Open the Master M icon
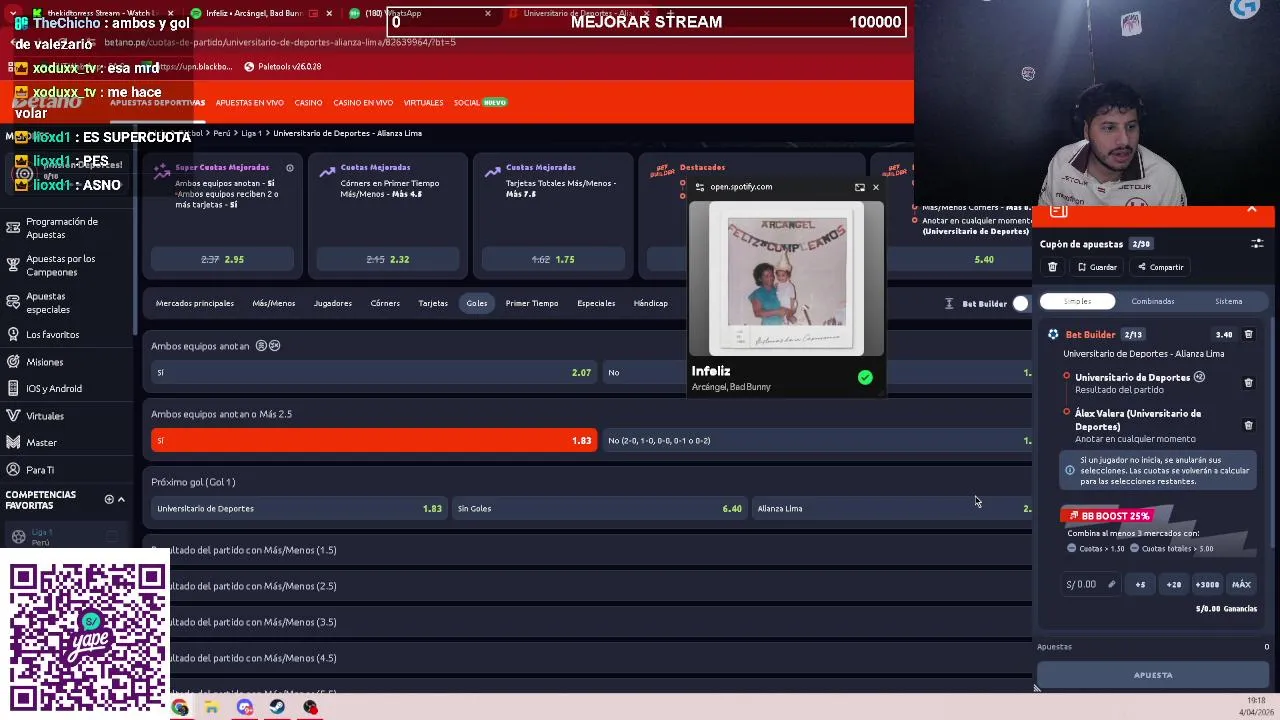Viewport: 1280px width, 720px height. (12, 442)
